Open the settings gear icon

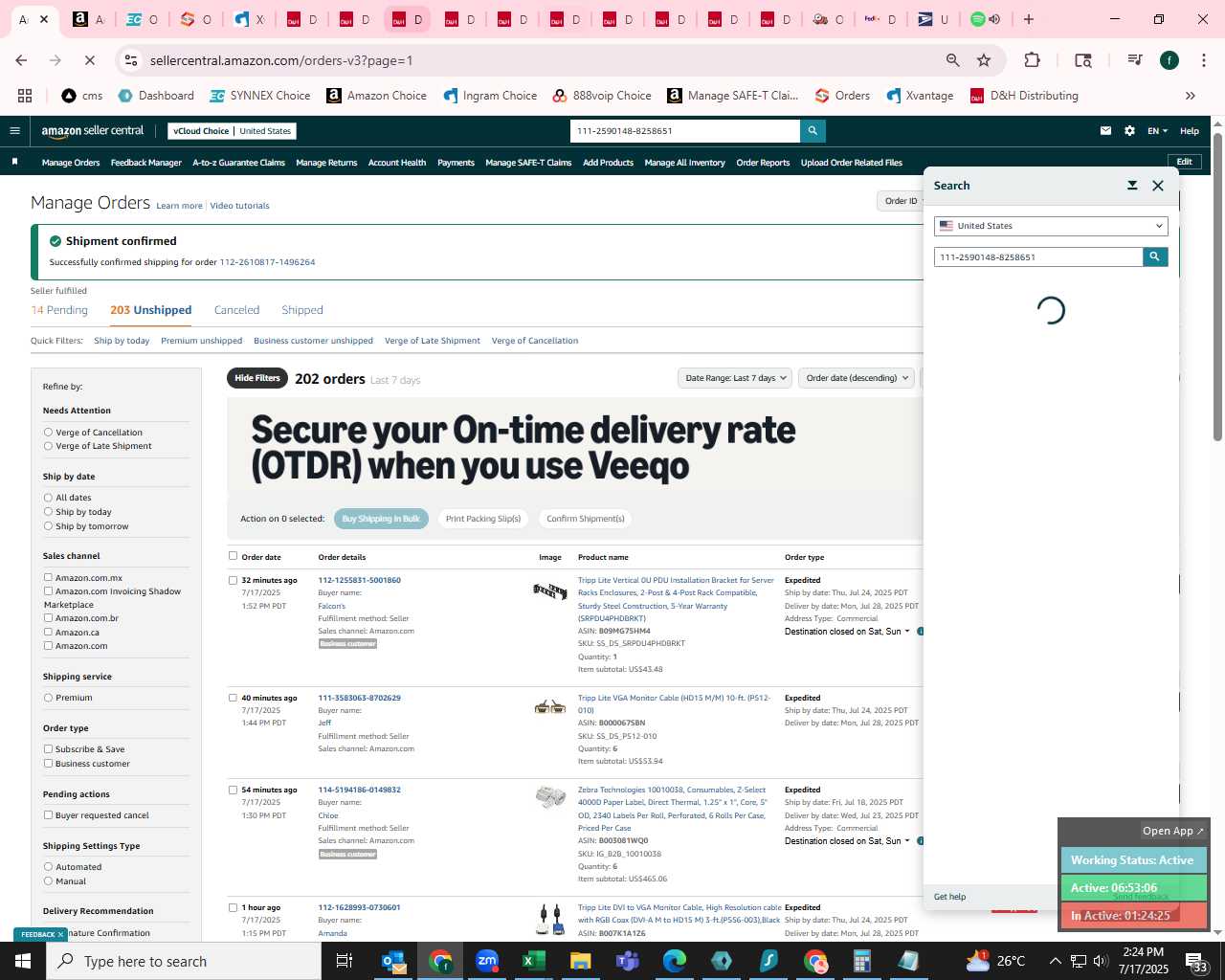tap(1129, 131)
